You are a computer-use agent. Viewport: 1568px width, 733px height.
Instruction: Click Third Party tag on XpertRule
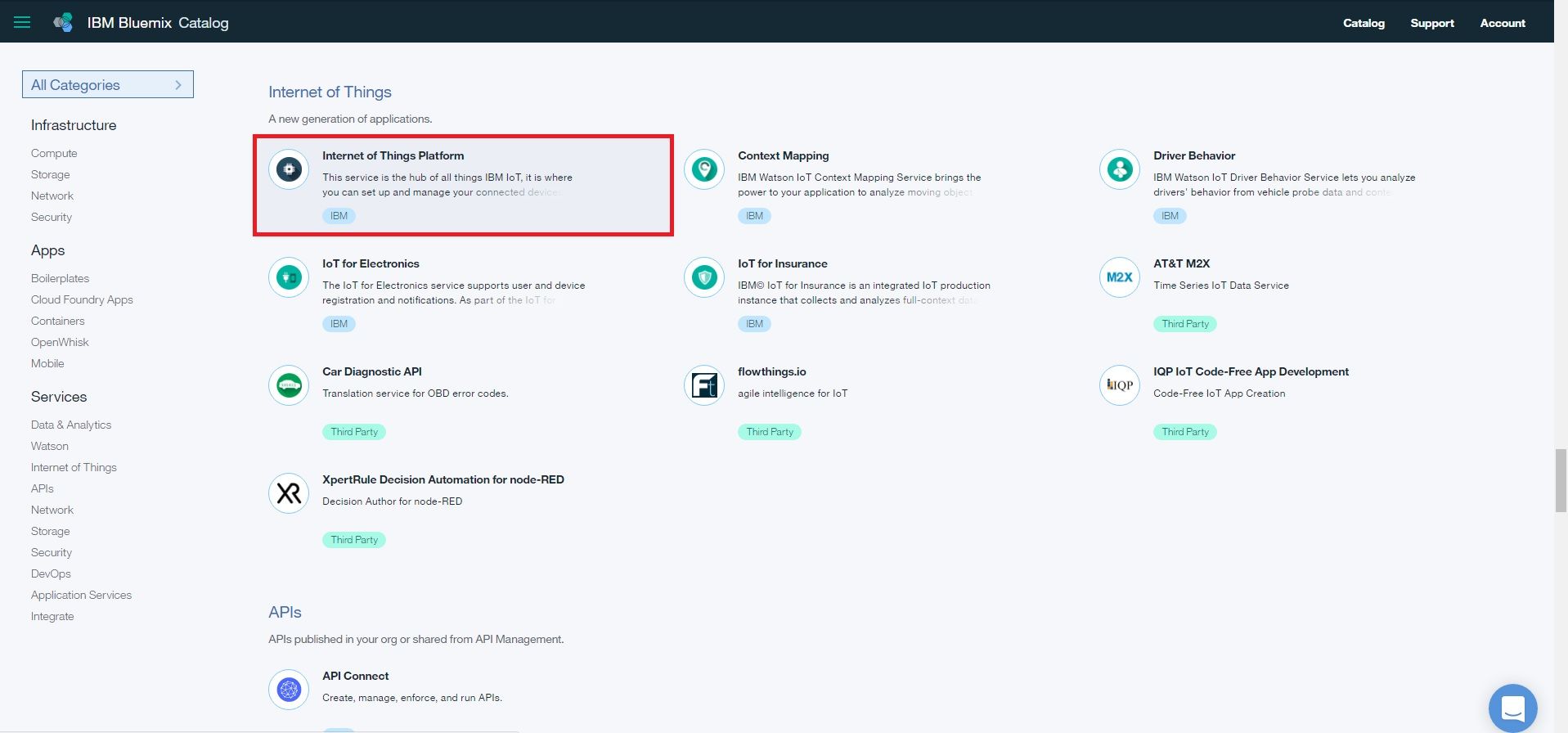tap(354, 540)
